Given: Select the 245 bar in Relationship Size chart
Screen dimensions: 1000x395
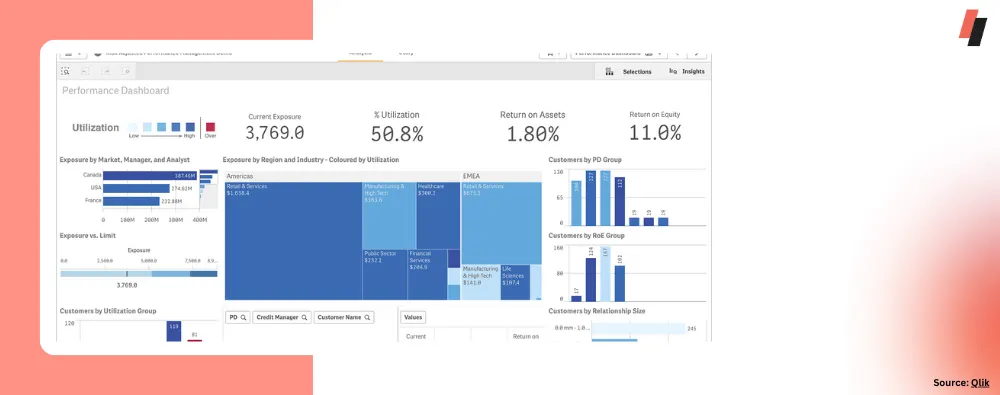Looking at the screenshot, I should [638, 328].
